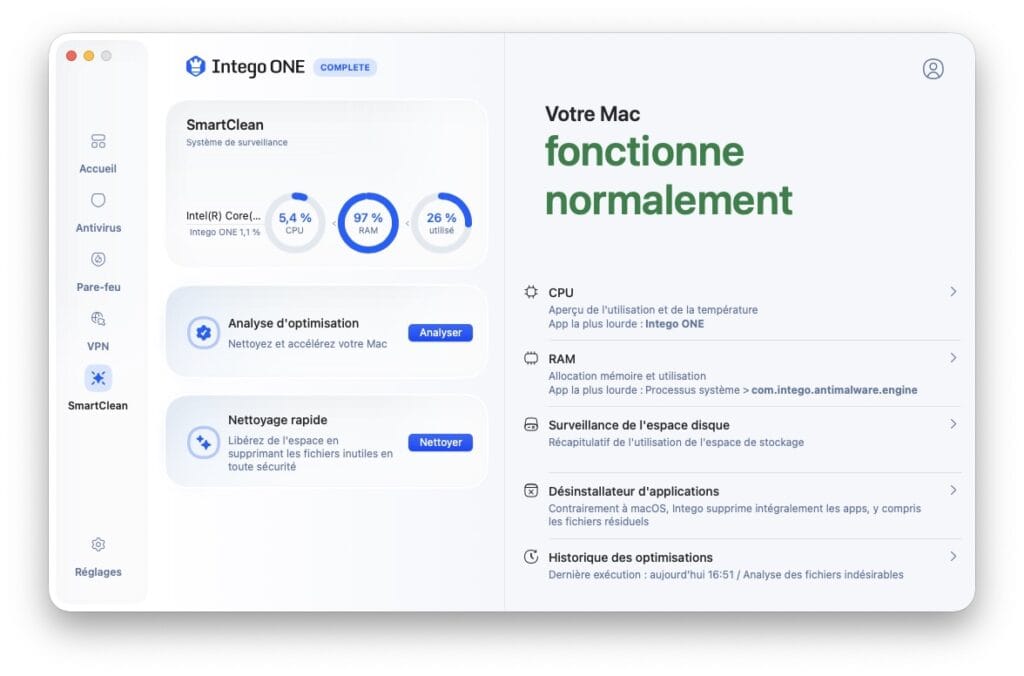
Task: Click the 'Désinstallateur d'applications' title
Action: tap(633, 491)
